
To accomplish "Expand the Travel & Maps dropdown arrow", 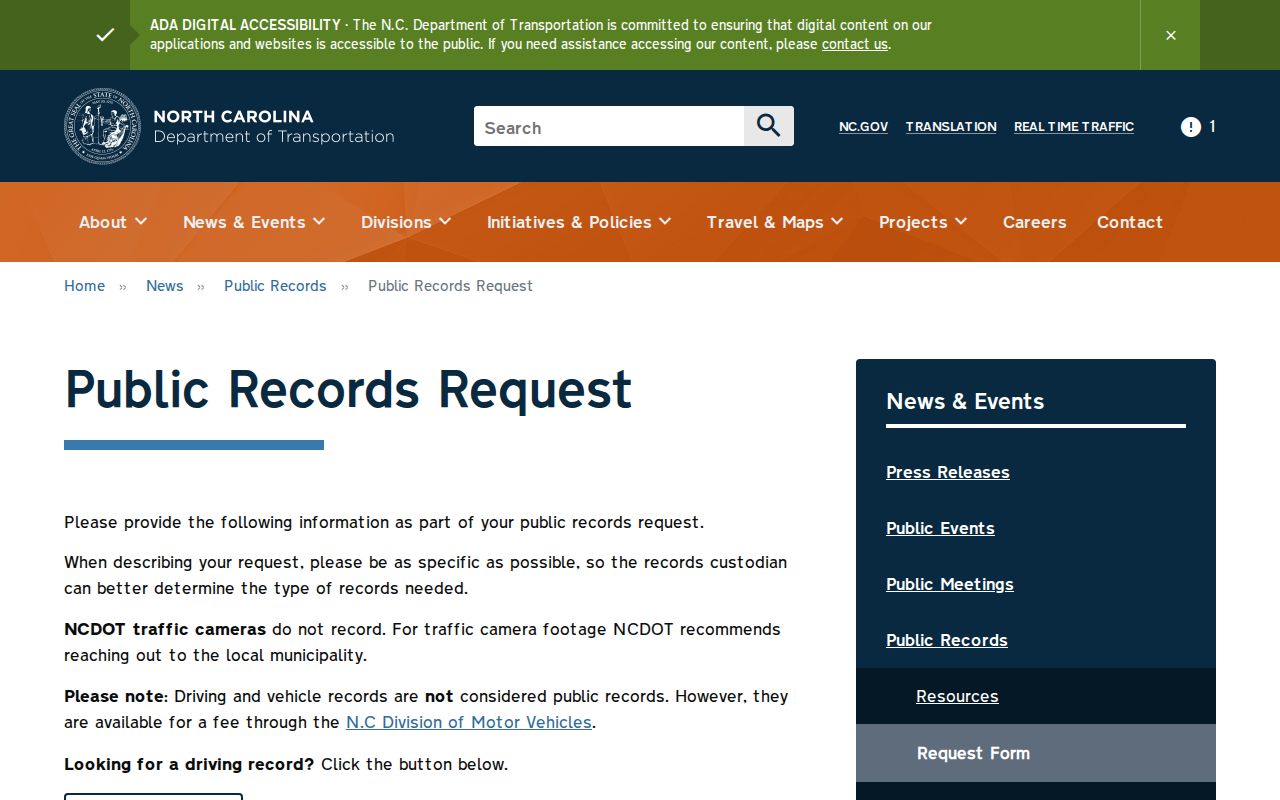I will click(x=837, y=222).
